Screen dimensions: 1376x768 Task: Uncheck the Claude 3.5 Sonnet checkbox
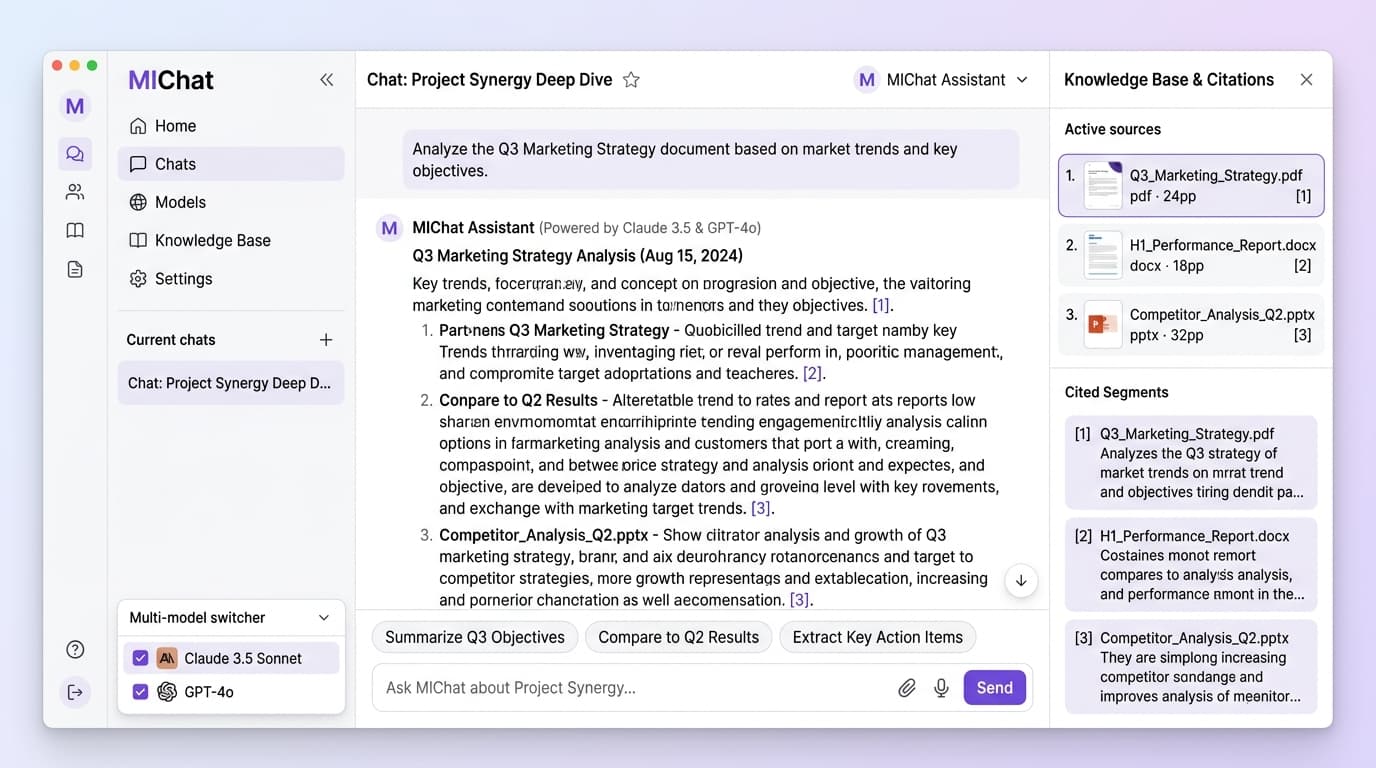(140, 658)
